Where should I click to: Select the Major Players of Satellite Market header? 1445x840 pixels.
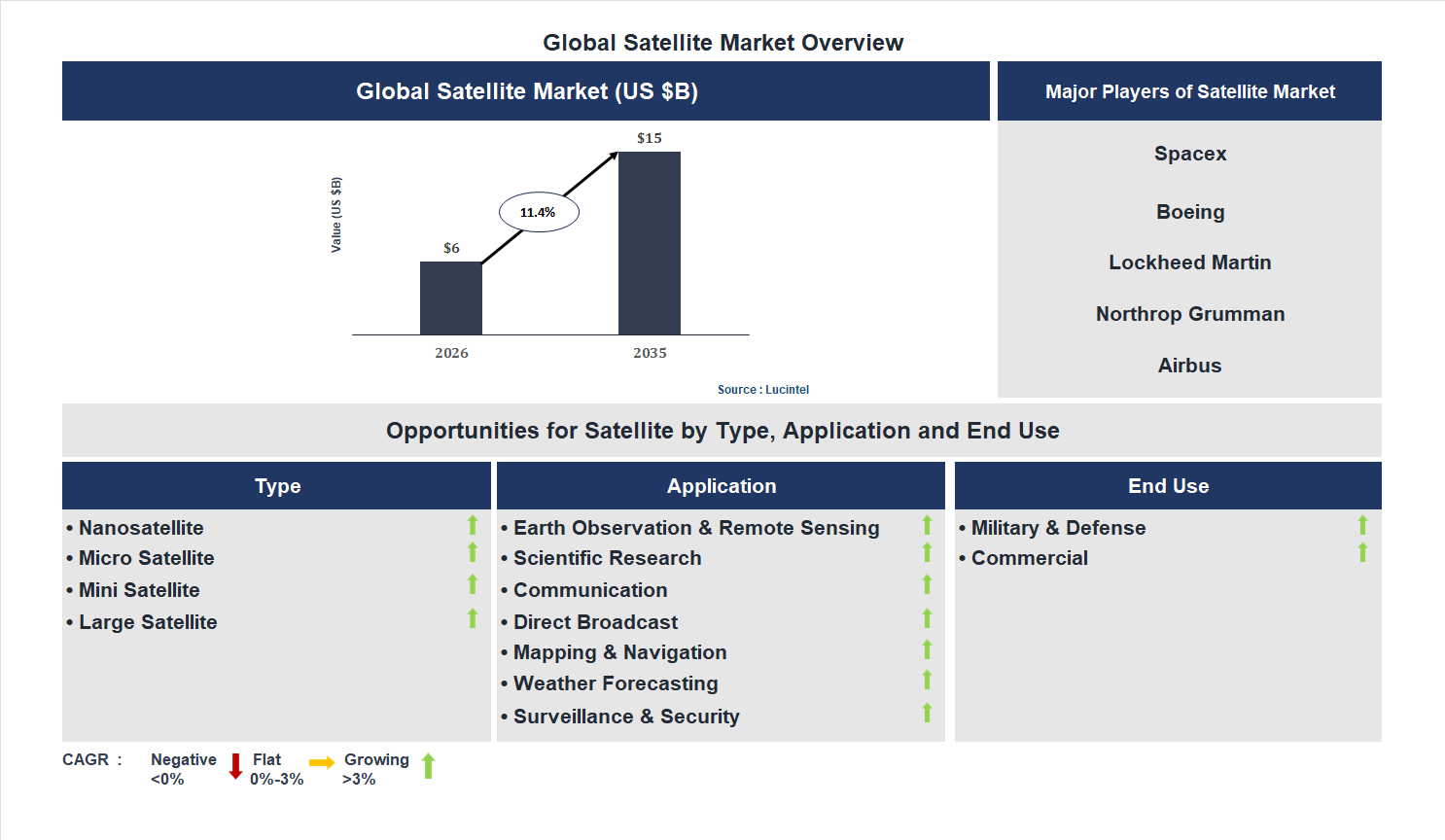point(1189,90)
